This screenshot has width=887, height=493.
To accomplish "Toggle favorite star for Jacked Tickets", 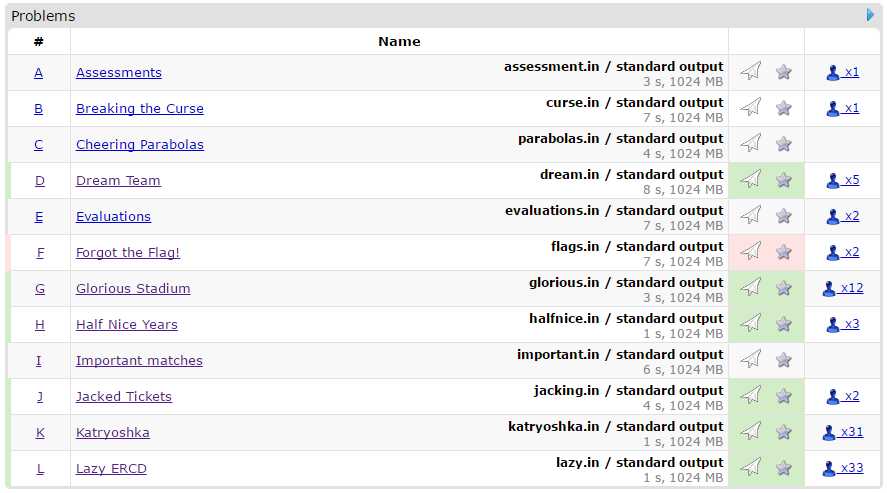I will (x=784, y=396).
